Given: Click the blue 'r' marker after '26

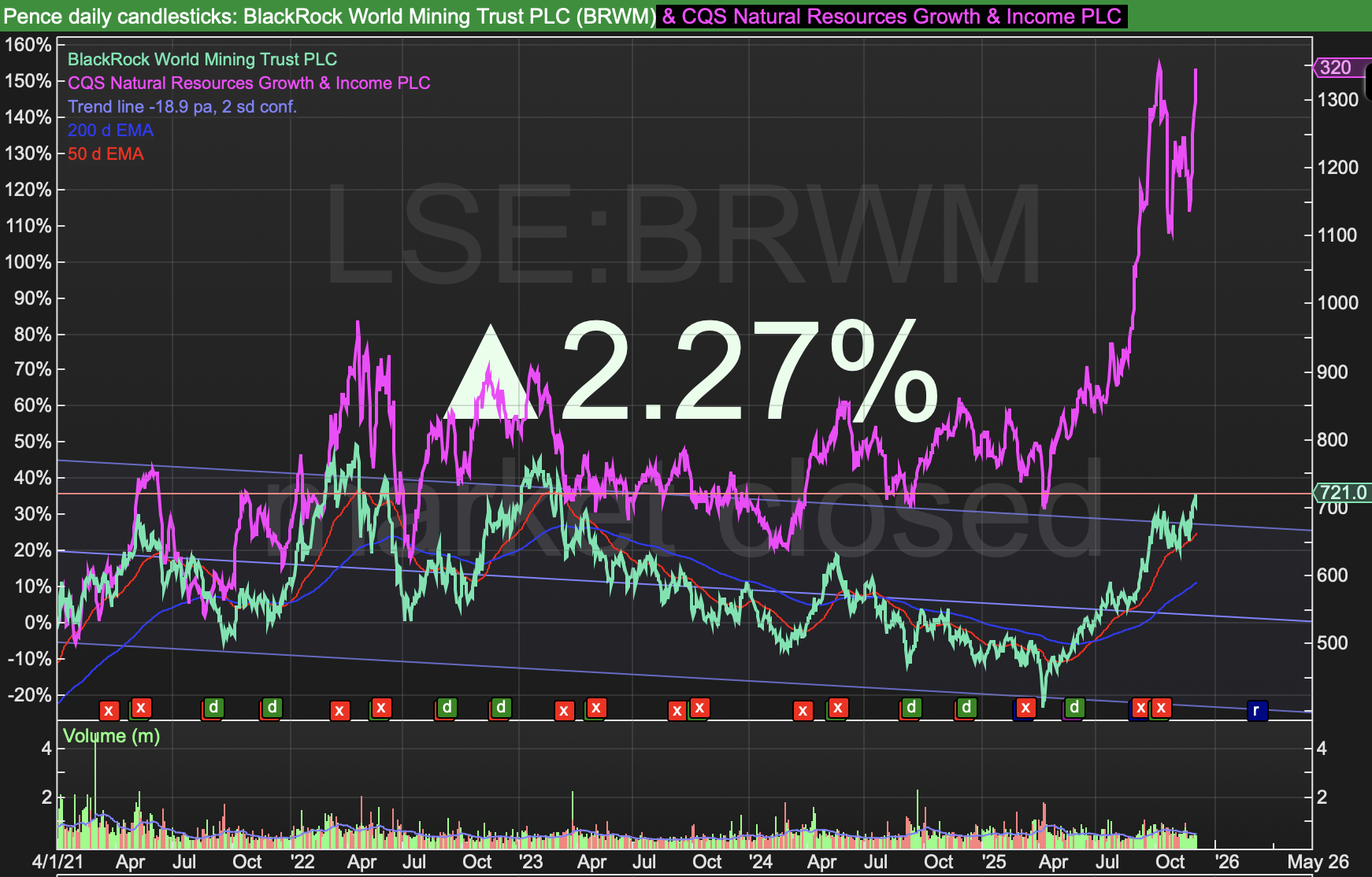Looking at the screenshot, I should [1256, 711].
